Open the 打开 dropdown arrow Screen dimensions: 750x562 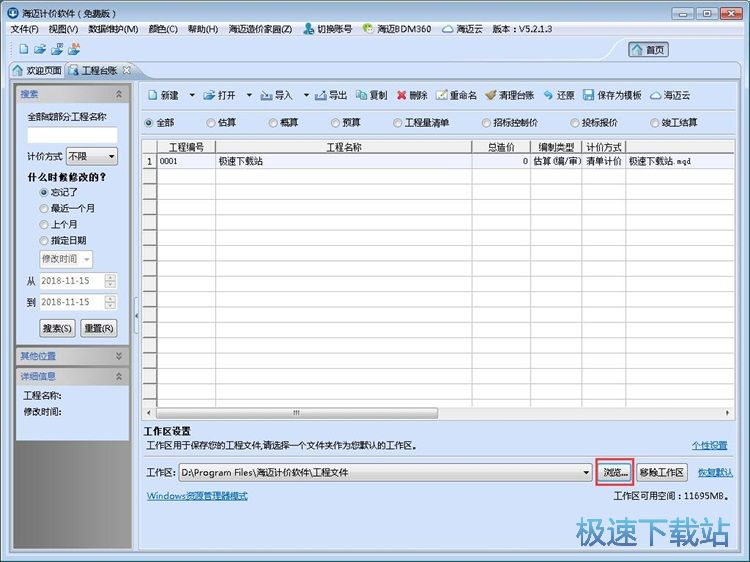point(249,95)
